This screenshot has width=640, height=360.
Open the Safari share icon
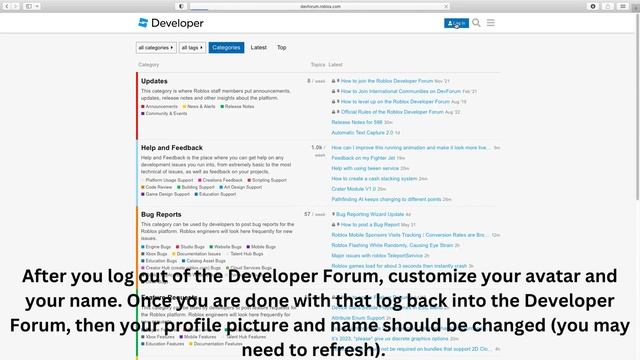(x=608, y=6)
